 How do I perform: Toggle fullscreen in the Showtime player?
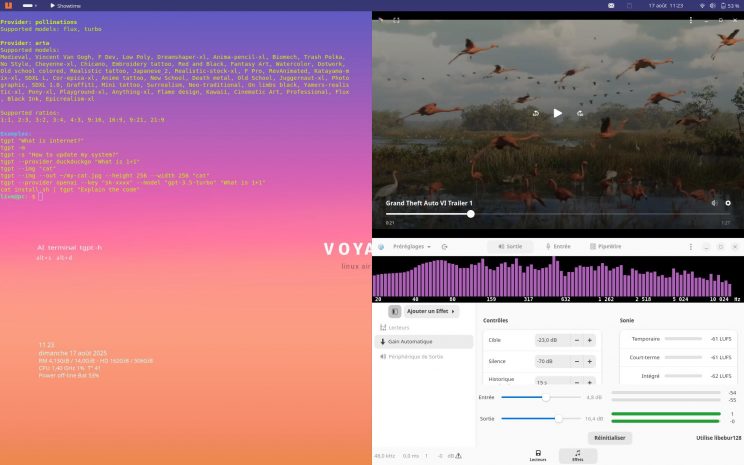coord(396,20)
